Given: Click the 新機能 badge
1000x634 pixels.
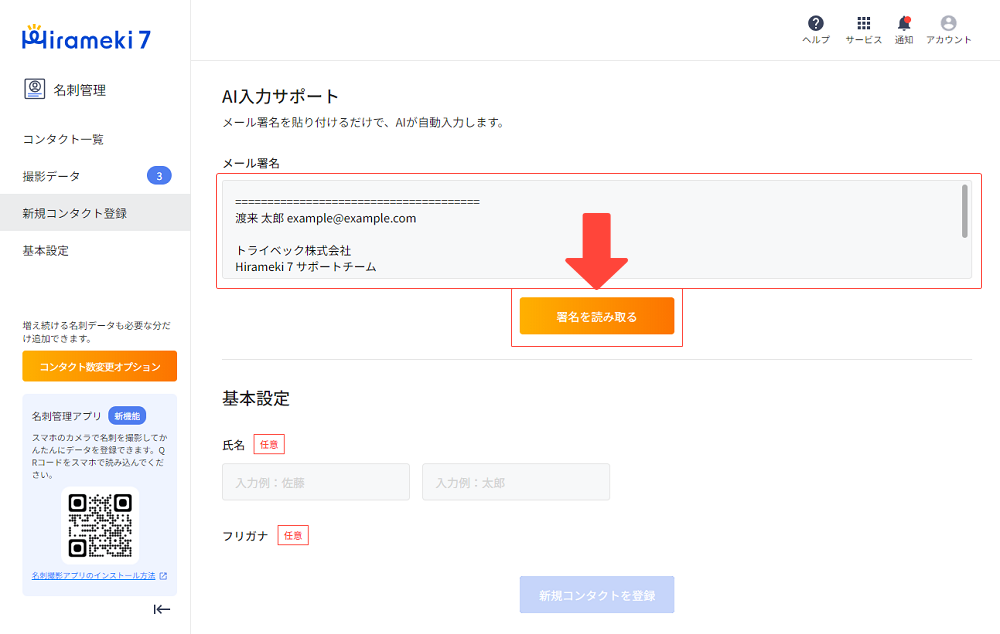Looking at the screenshot, I should click(x=127, y=416).
